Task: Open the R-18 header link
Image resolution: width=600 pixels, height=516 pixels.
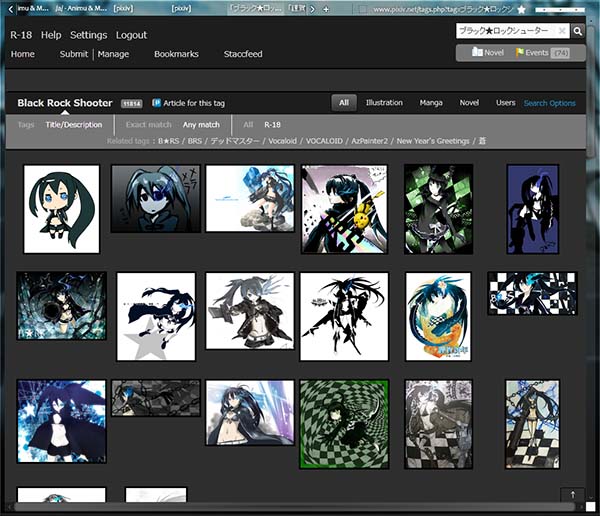Action: click(21, 35)
